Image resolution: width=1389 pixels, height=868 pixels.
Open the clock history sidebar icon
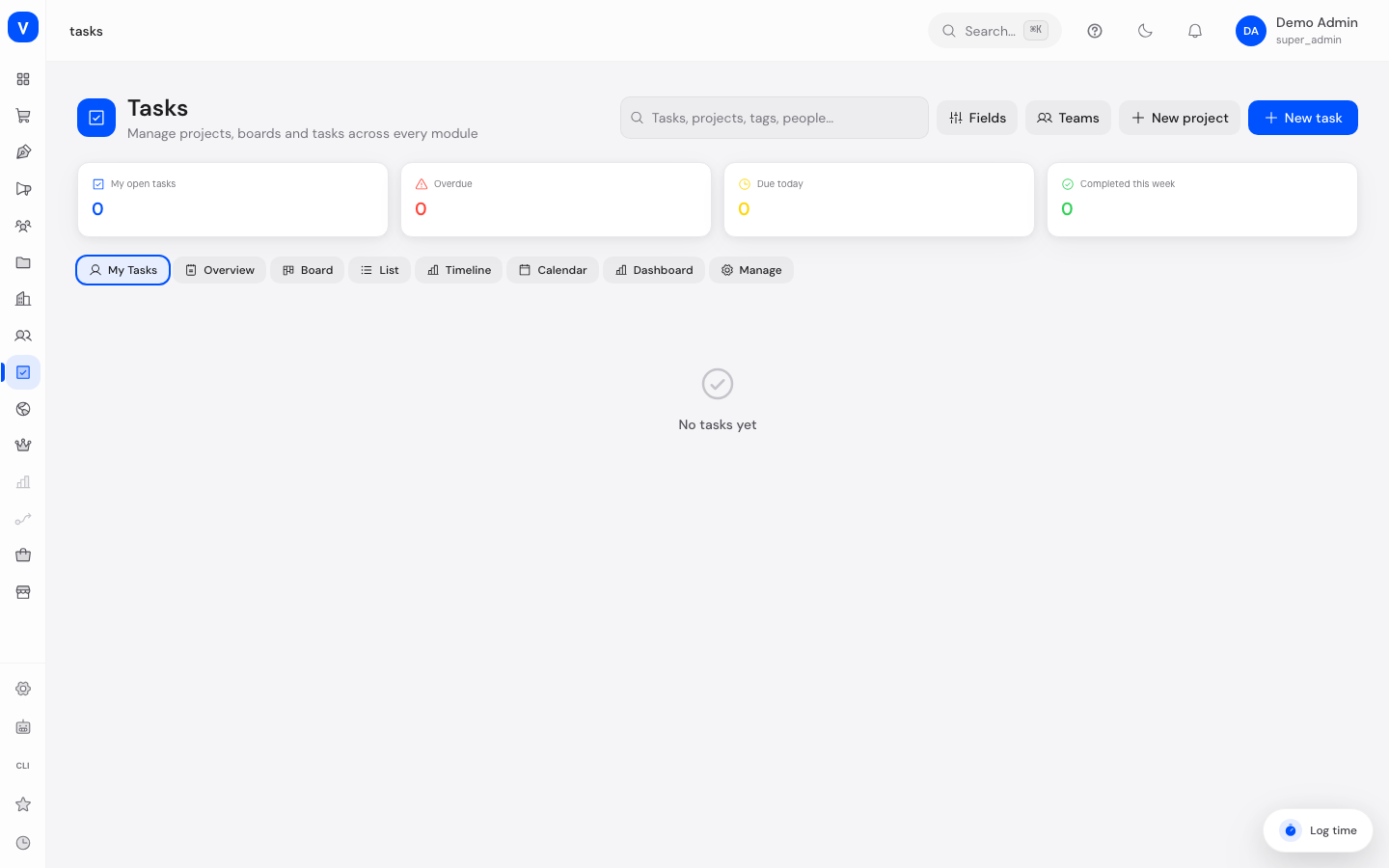23,843
